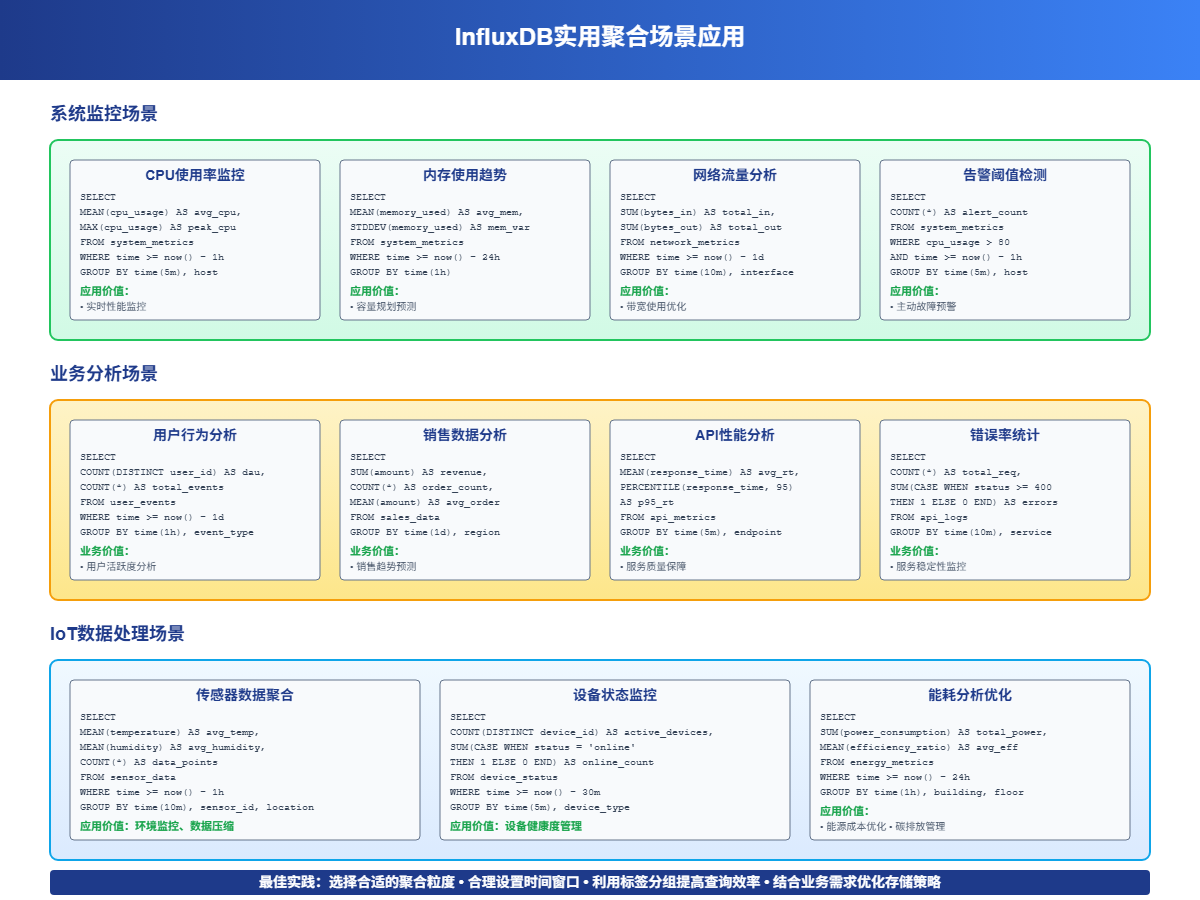The width and height of the screenshot is (1200, 900).
Task: Click the 销售趋势预测 value text
Action: click(388, 567)
